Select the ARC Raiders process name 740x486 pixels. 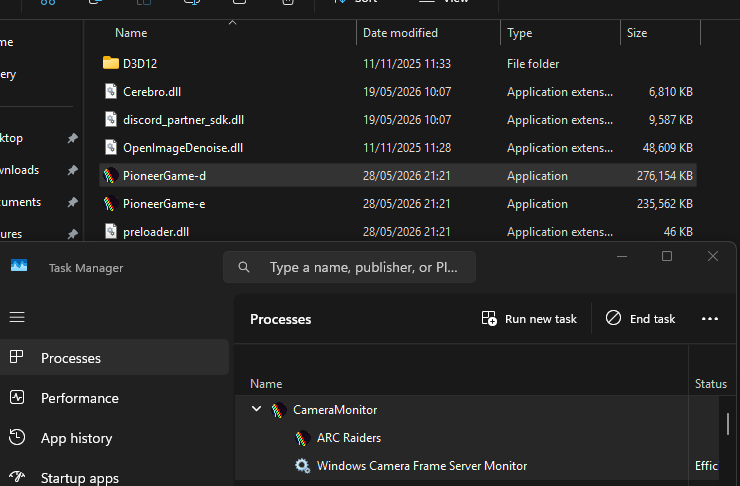click(x=349, y=438)
